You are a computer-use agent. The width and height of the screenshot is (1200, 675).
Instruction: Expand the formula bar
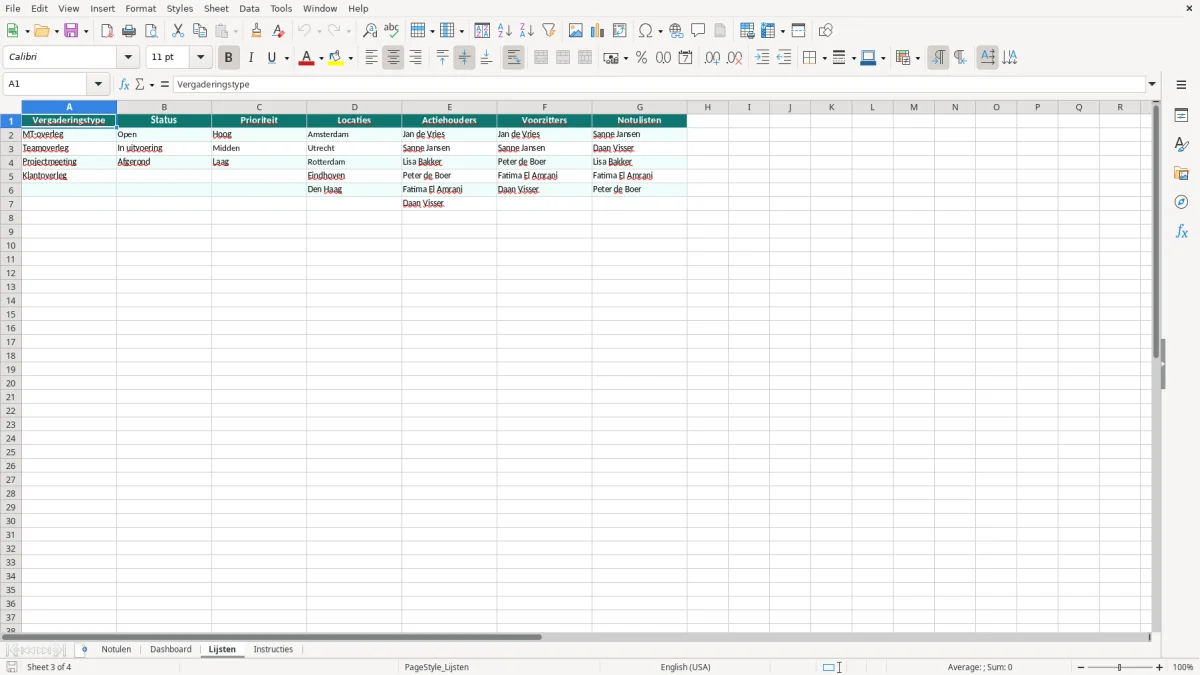pyautogui.click(x=1152, y=85)
